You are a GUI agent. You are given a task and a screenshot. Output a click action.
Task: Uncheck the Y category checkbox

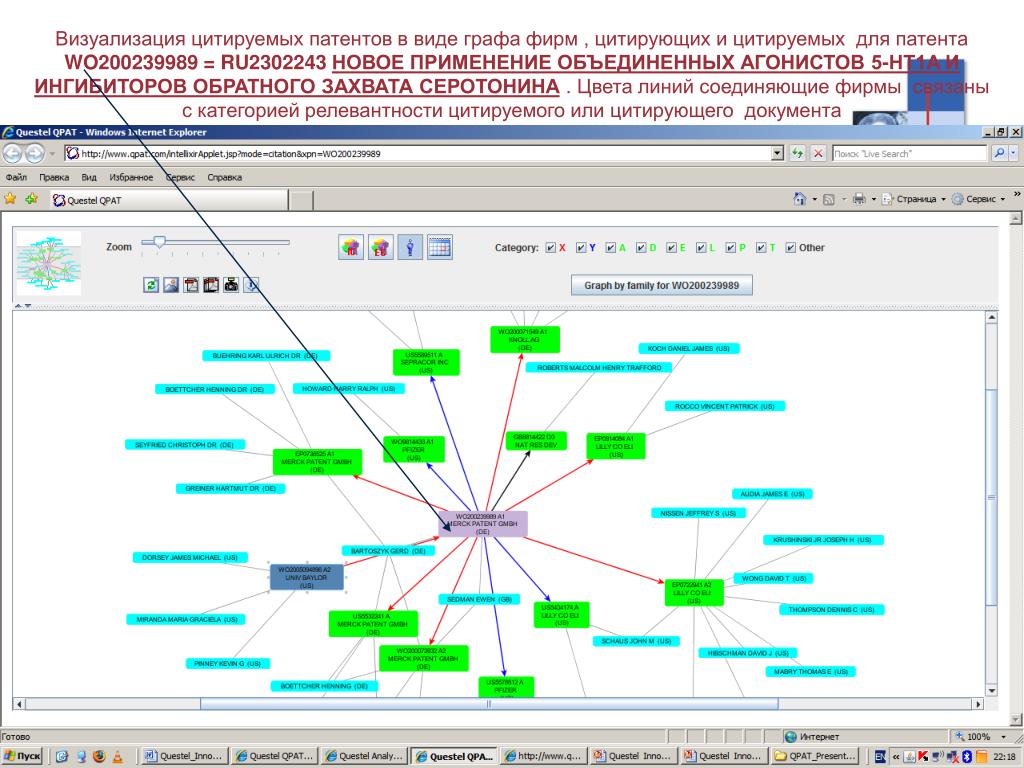pyautogui.click(x=581, y=248)
